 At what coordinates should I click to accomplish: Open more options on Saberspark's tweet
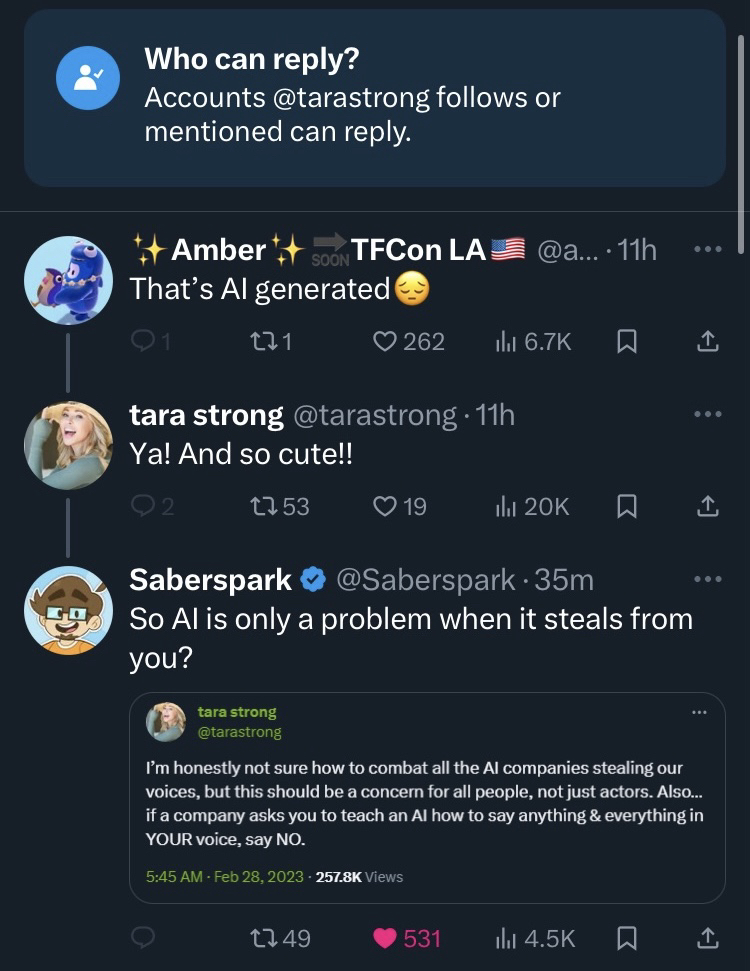706,579
